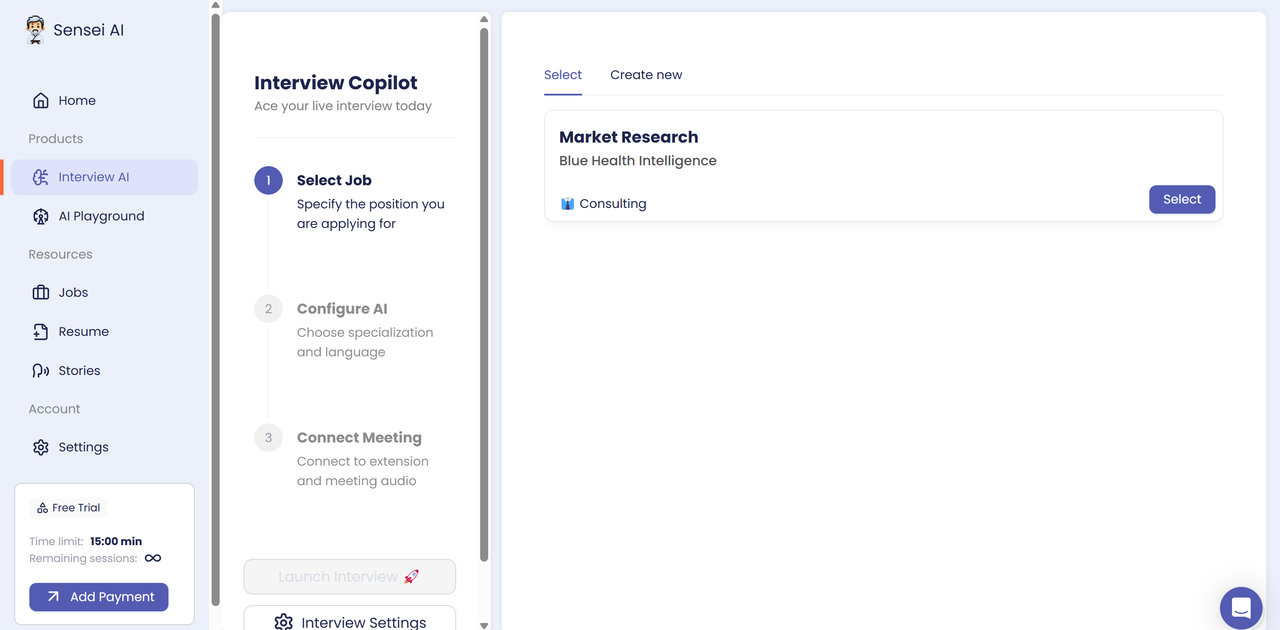
Task: Open the chat support bubble
Action: (1241, 607)
